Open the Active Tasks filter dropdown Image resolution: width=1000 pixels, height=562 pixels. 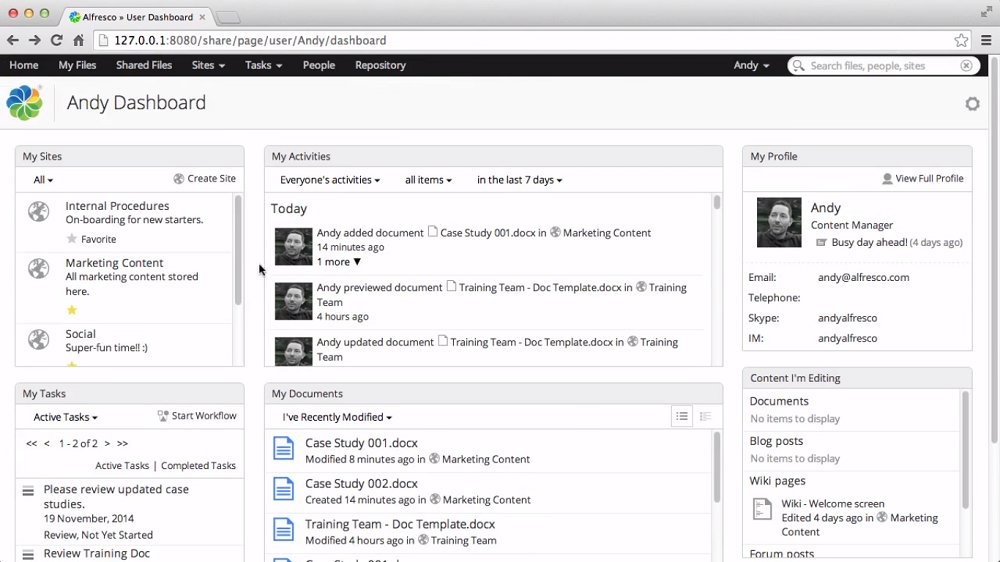click(65, 417)
